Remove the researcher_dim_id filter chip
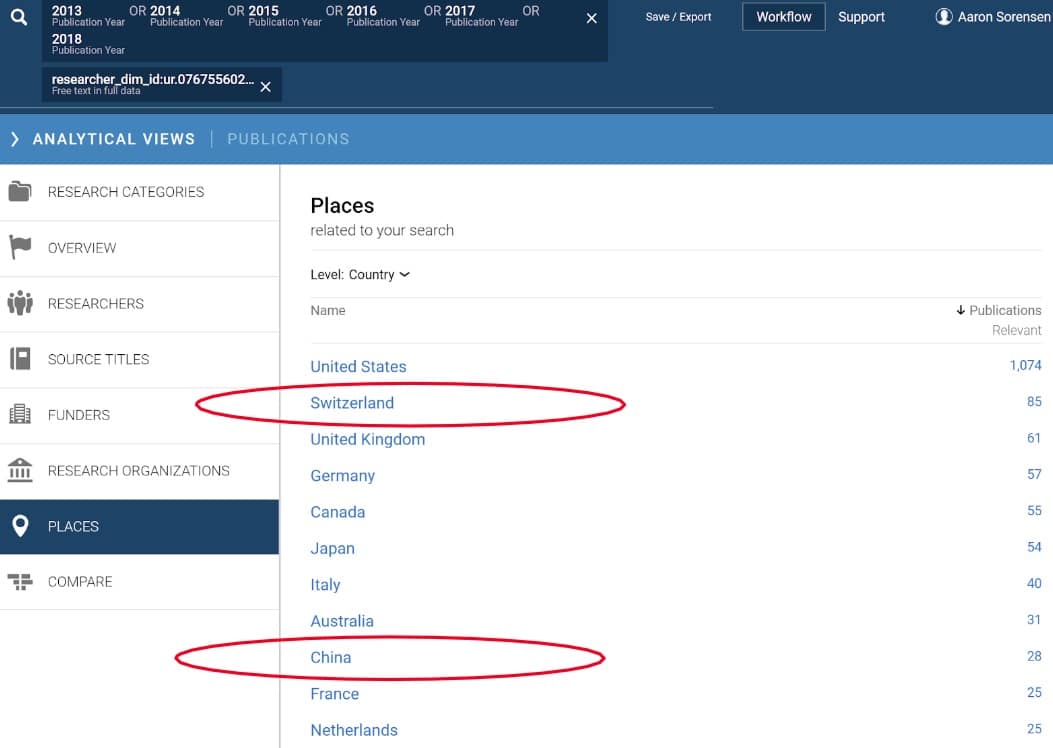Screen dimensions: 1053x748 point(265,87)
